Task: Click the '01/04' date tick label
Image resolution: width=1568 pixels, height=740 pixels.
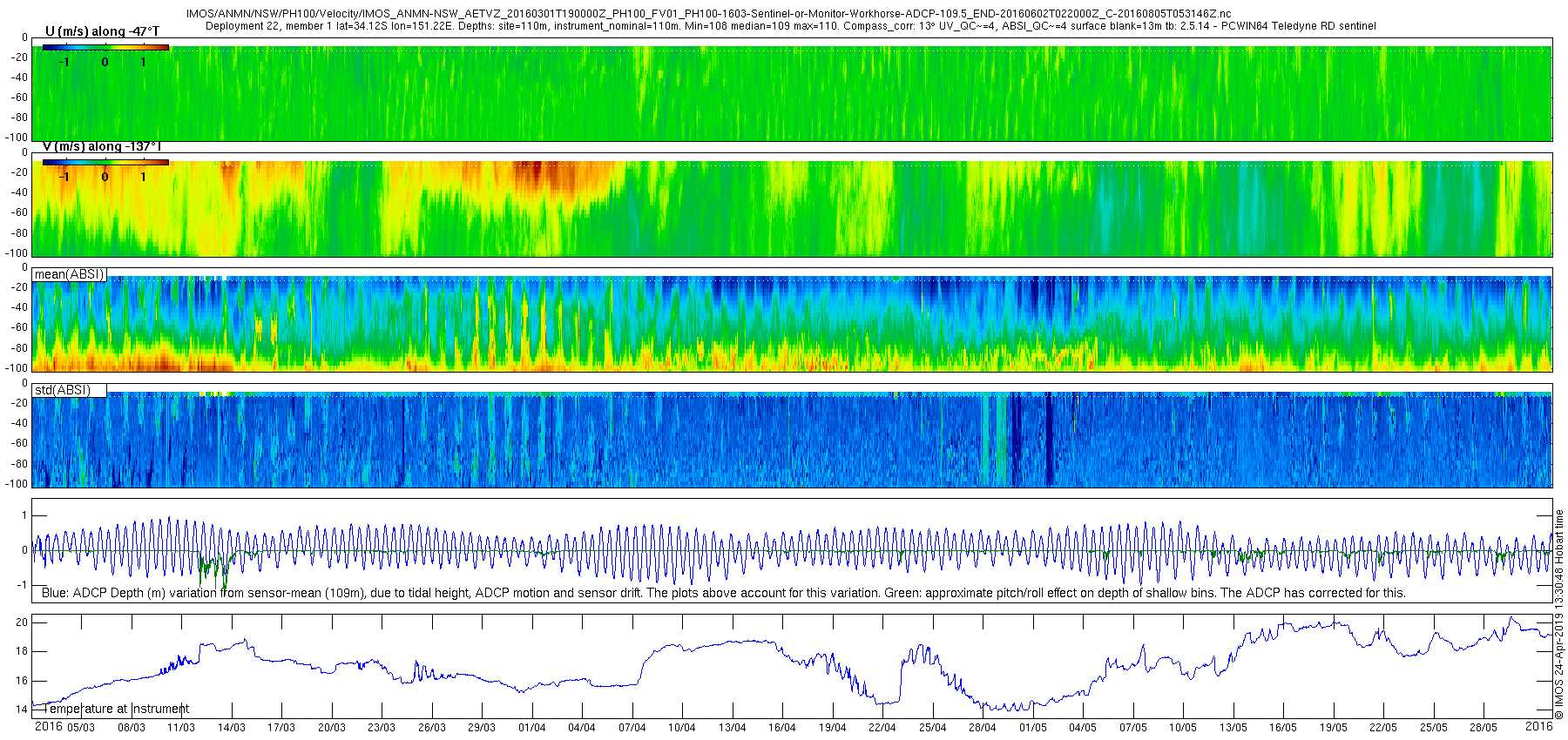Action: coord(532,728)
